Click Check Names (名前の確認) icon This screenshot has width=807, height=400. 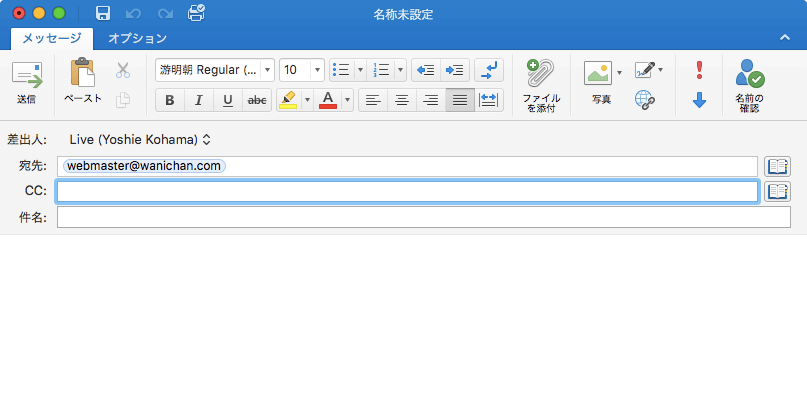point(749,85)
